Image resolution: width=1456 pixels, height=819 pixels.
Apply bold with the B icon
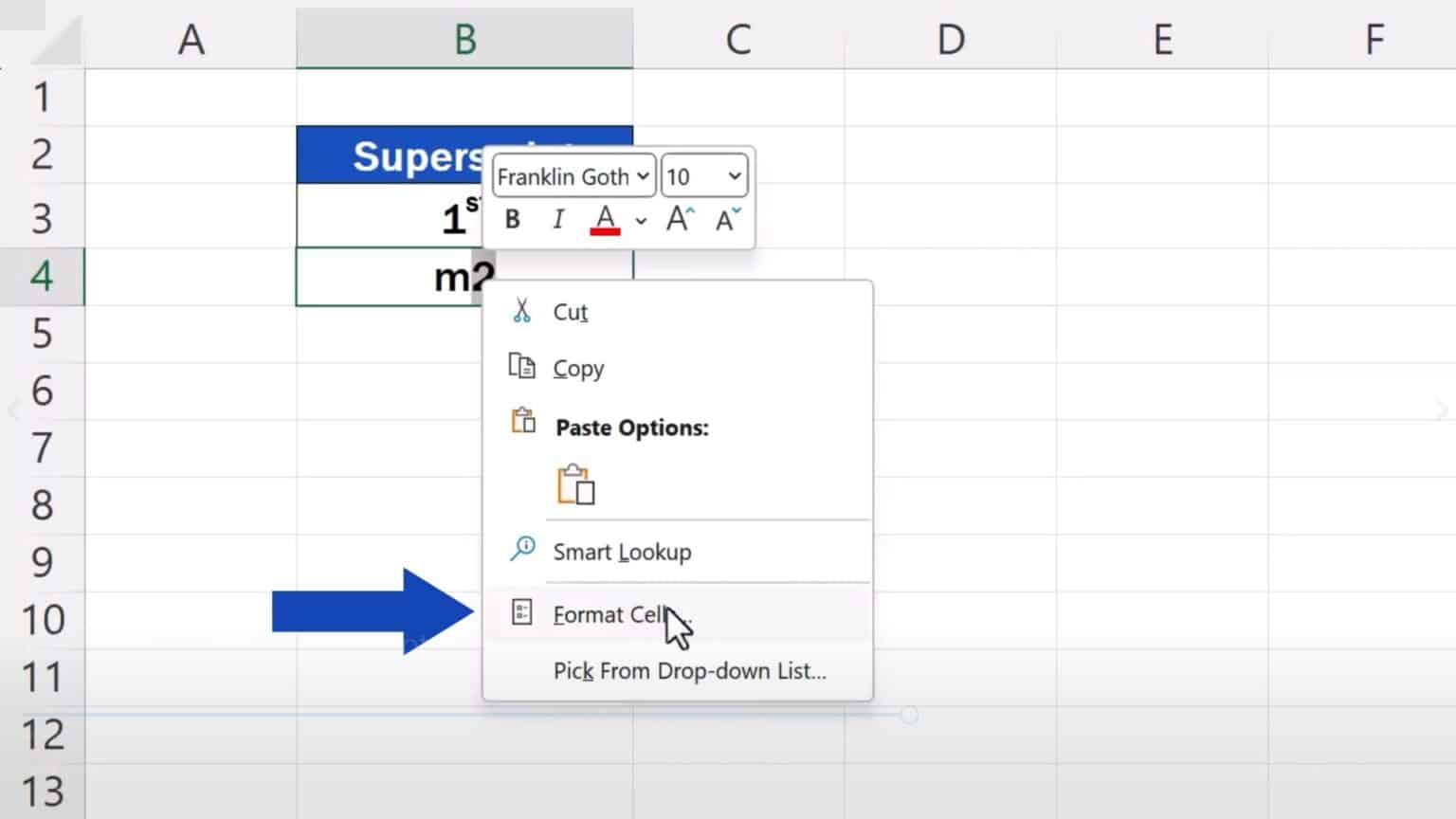511,220
